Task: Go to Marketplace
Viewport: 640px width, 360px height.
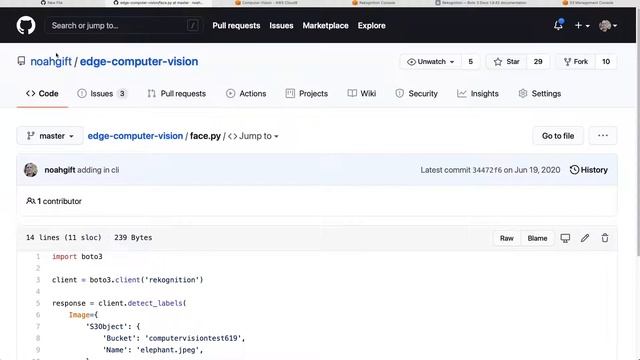Action: pyautogui.click(x=325, y=25)
